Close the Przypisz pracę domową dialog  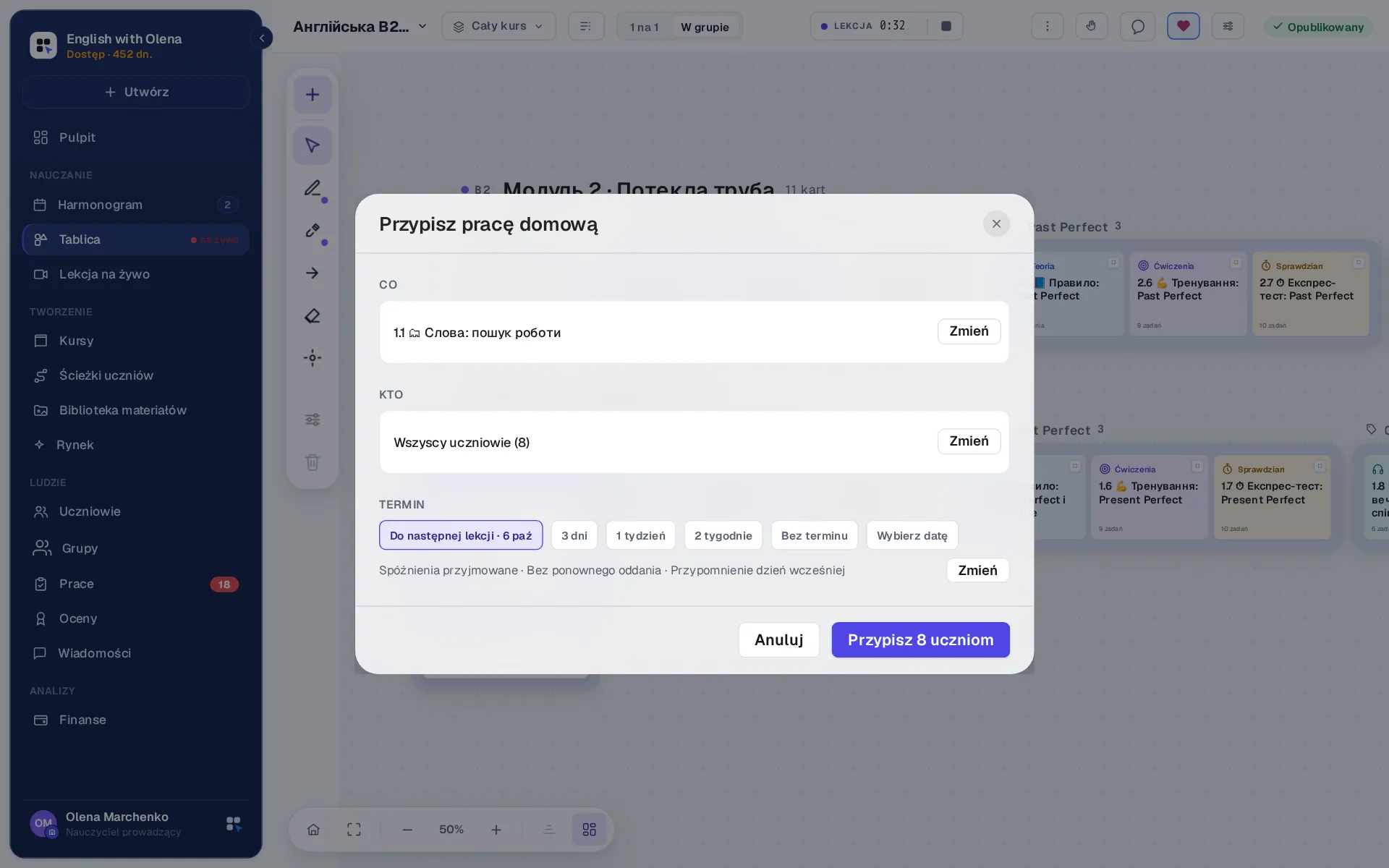coord(996,224)
